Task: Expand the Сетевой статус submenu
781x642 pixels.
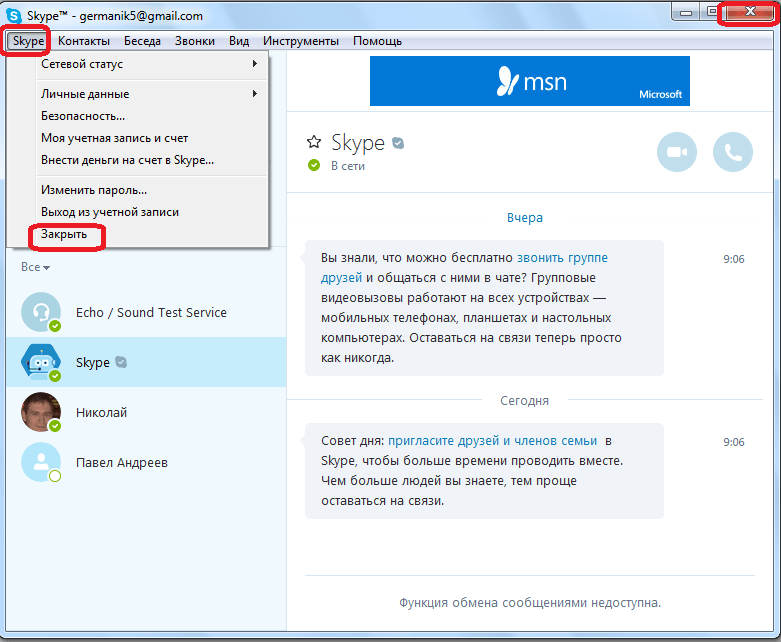Action: click(x=151, y=64)
